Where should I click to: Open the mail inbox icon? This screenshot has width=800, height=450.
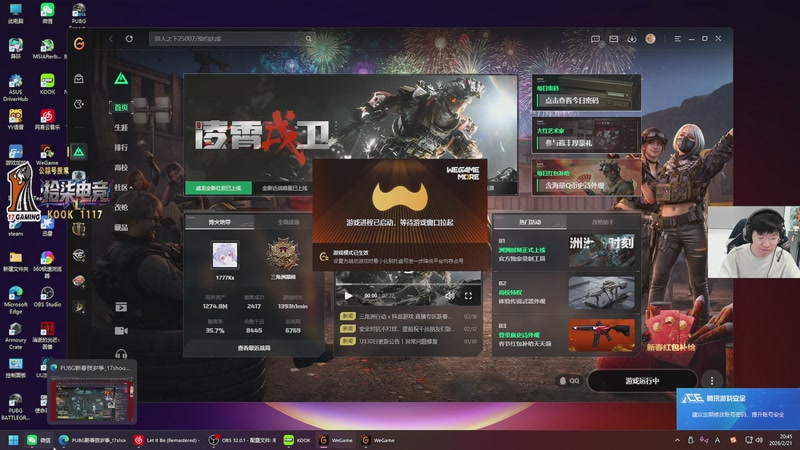tap(613, 39)
